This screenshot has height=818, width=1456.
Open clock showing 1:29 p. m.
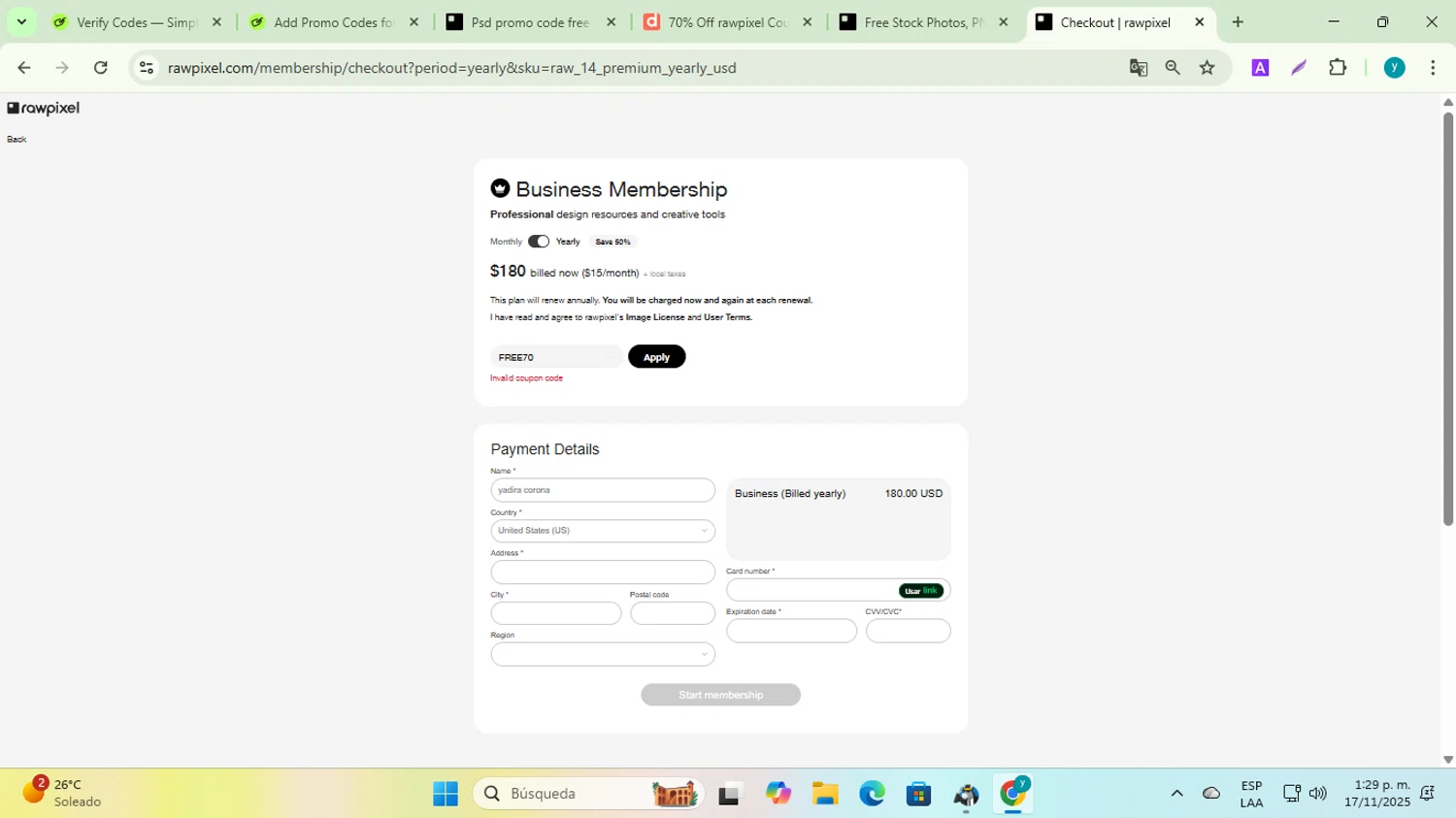tap(1377, 794)
